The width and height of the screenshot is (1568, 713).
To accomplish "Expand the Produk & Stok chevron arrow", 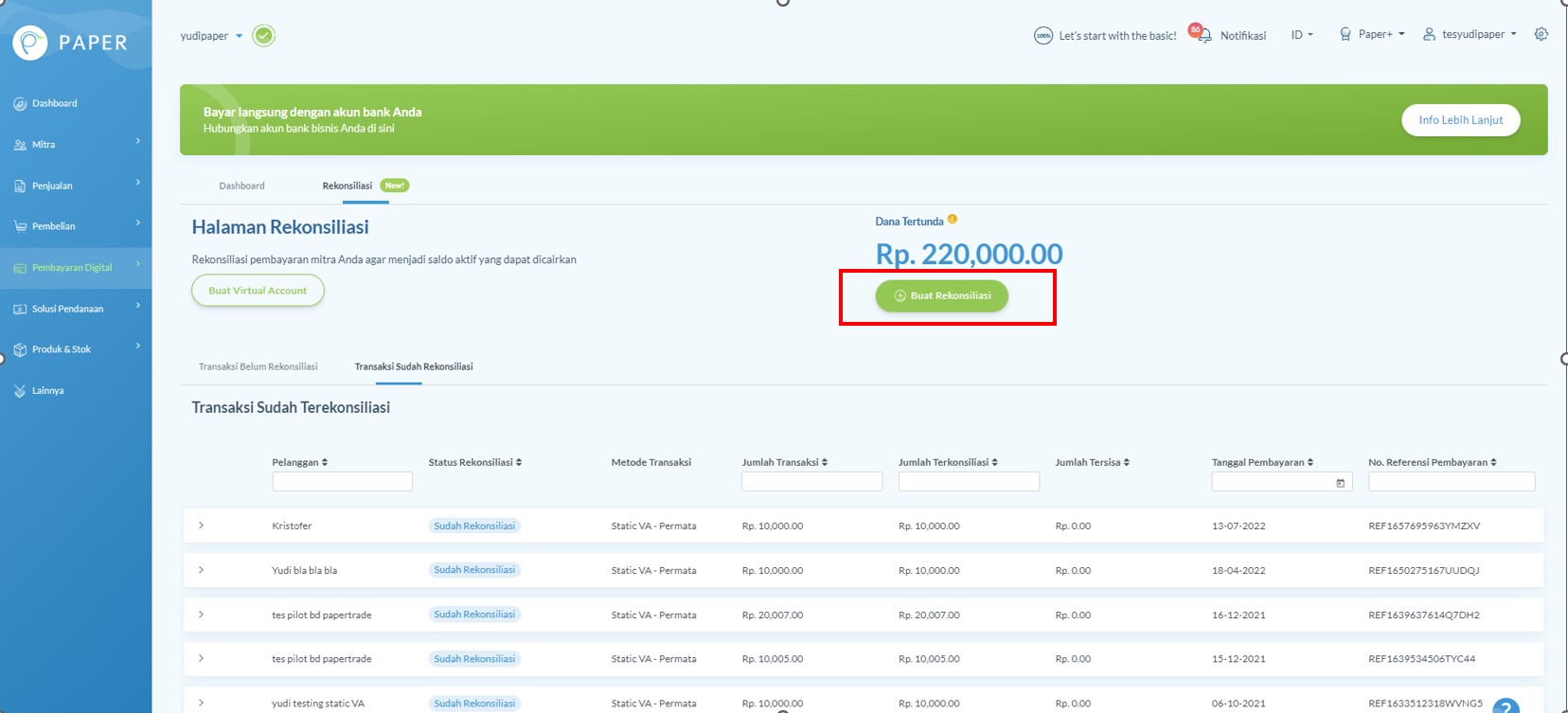I will pos(138,346).
